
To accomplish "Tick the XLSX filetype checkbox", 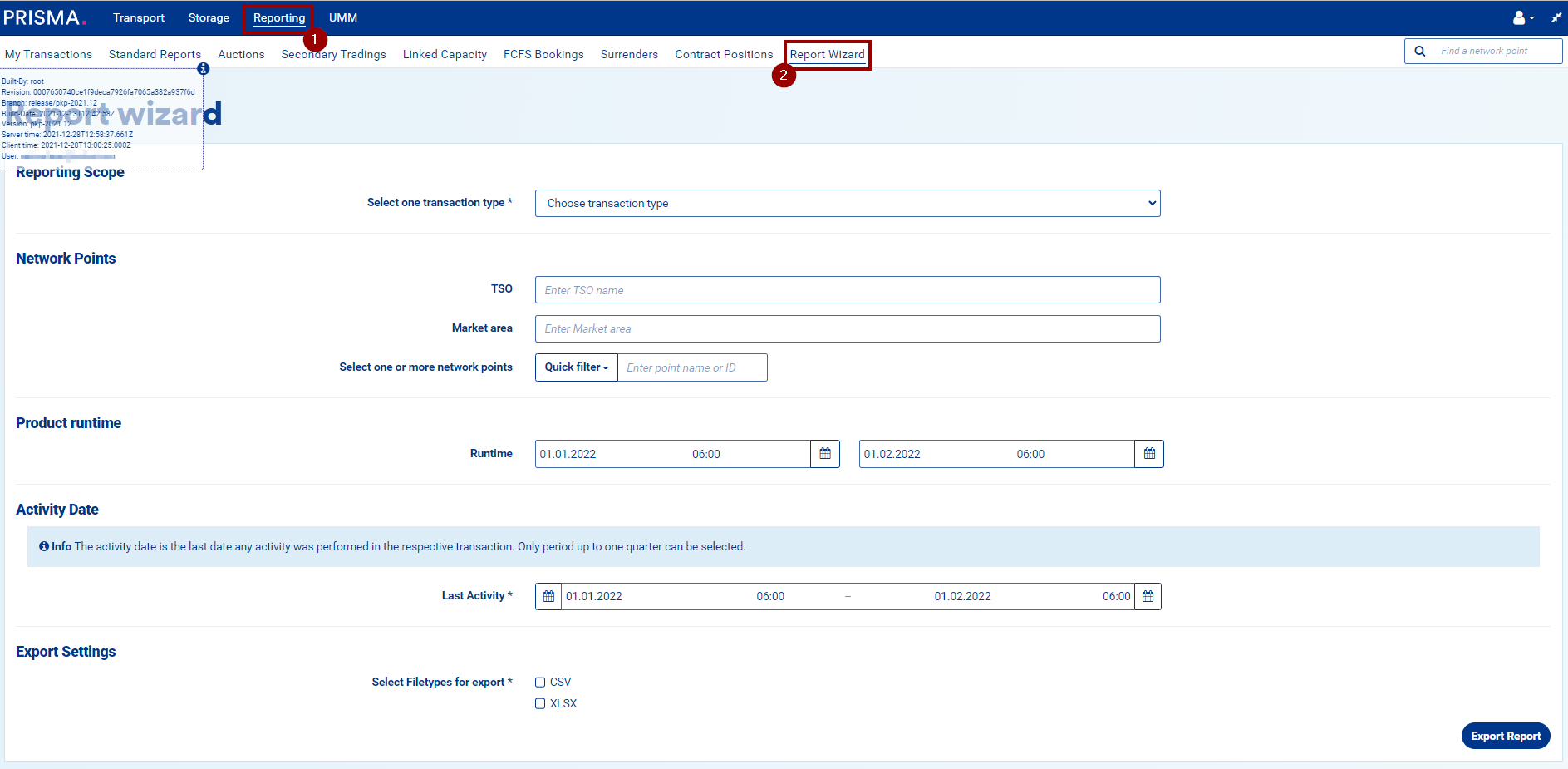I will pos(540,703).
